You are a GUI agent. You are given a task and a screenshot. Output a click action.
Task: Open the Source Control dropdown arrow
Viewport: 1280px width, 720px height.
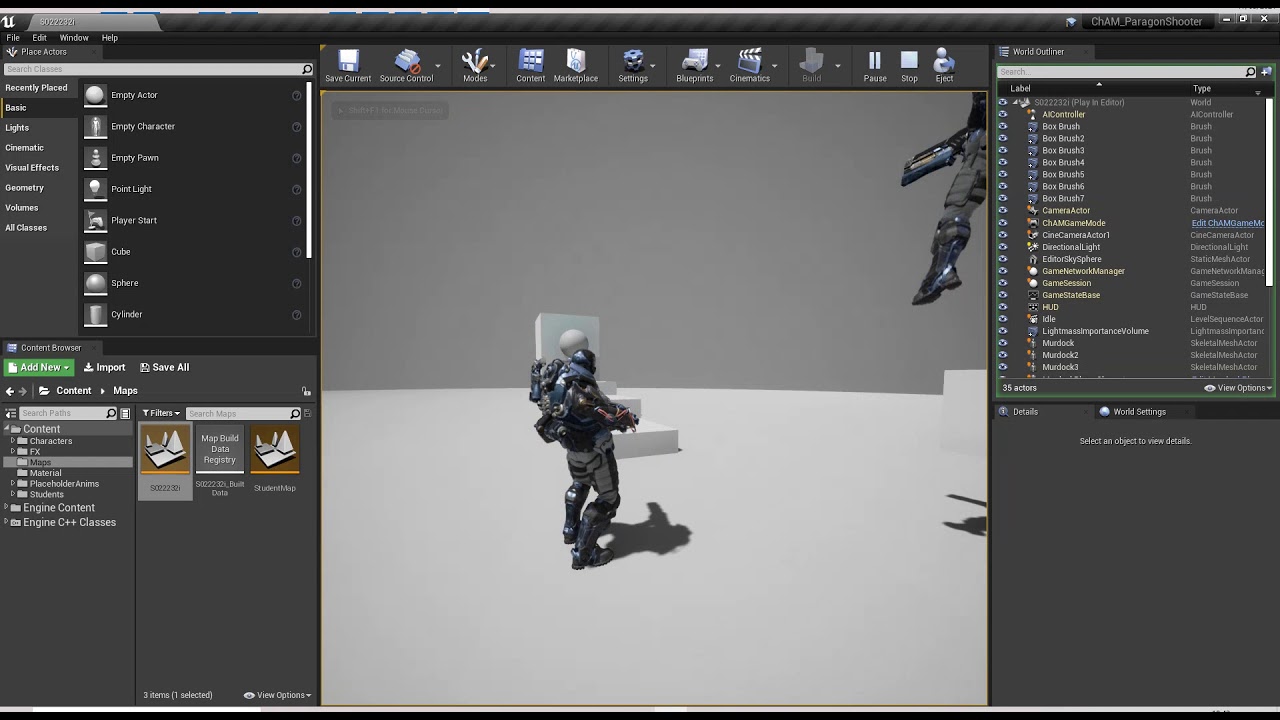click(x=438, y=66)
